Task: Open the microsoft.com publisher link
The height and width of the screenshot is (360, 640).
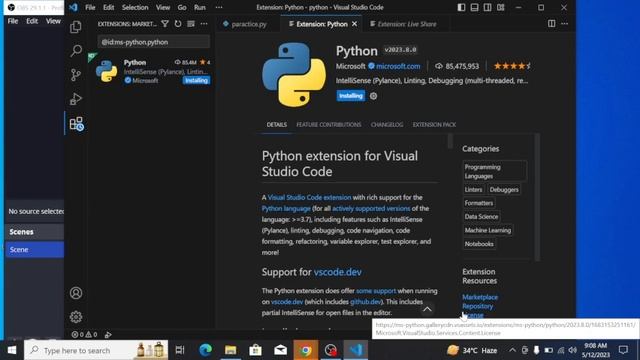Action: click(398, 66)
